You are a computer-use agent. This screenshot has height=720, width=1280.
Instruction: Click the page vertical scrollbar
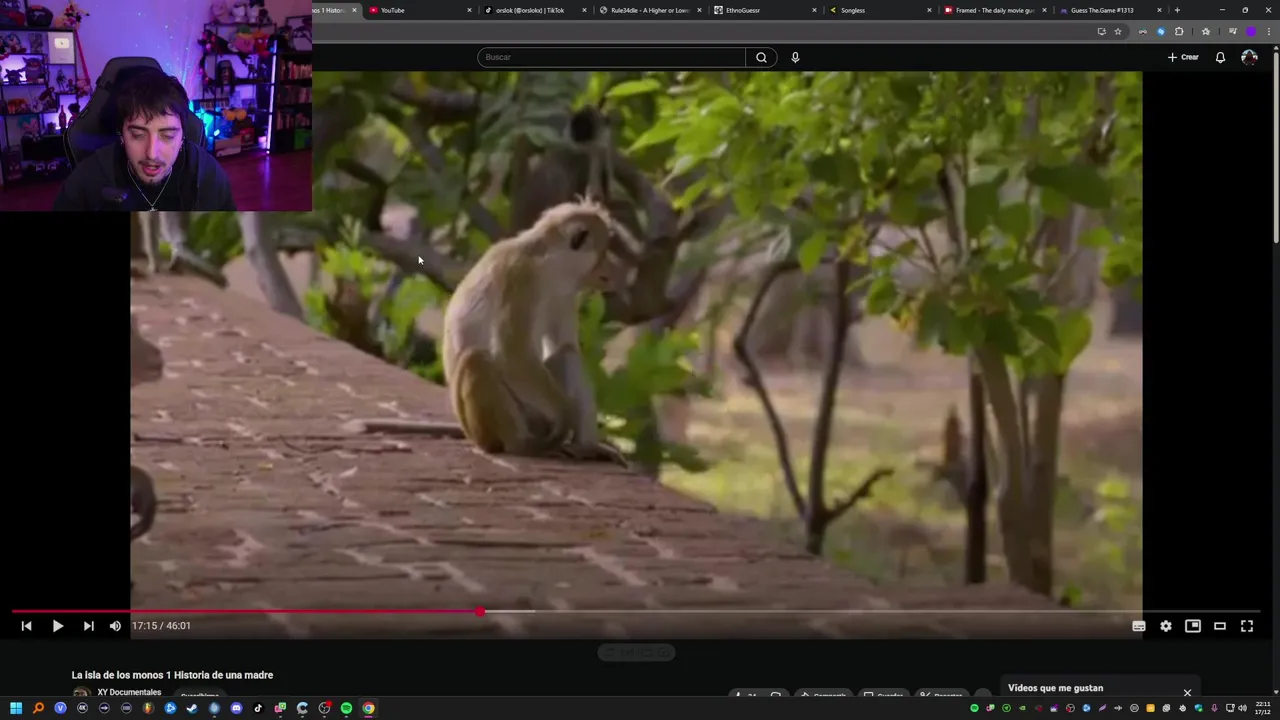[x=1275, y=146]
